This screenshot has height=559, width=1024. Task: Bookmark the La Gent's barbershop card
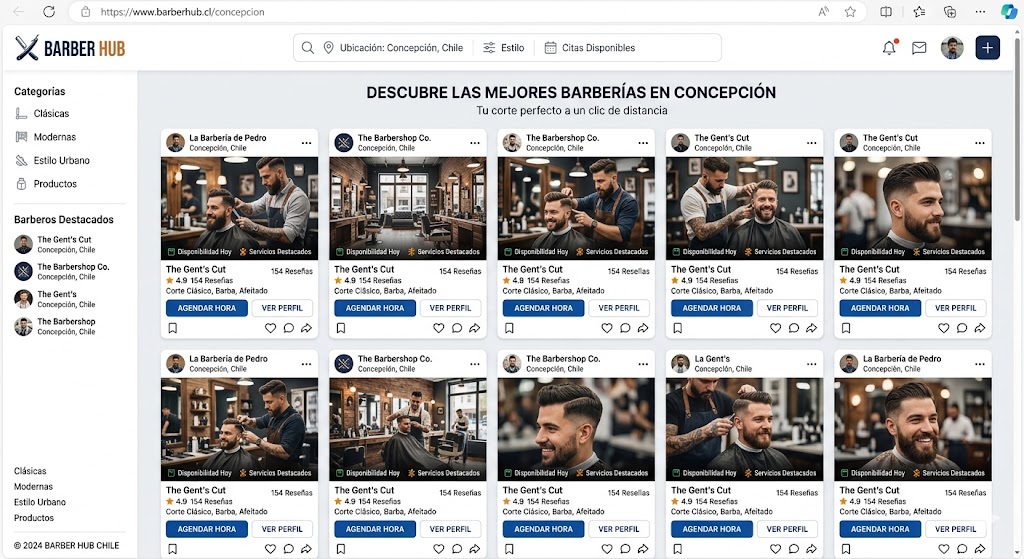(677, 549)
